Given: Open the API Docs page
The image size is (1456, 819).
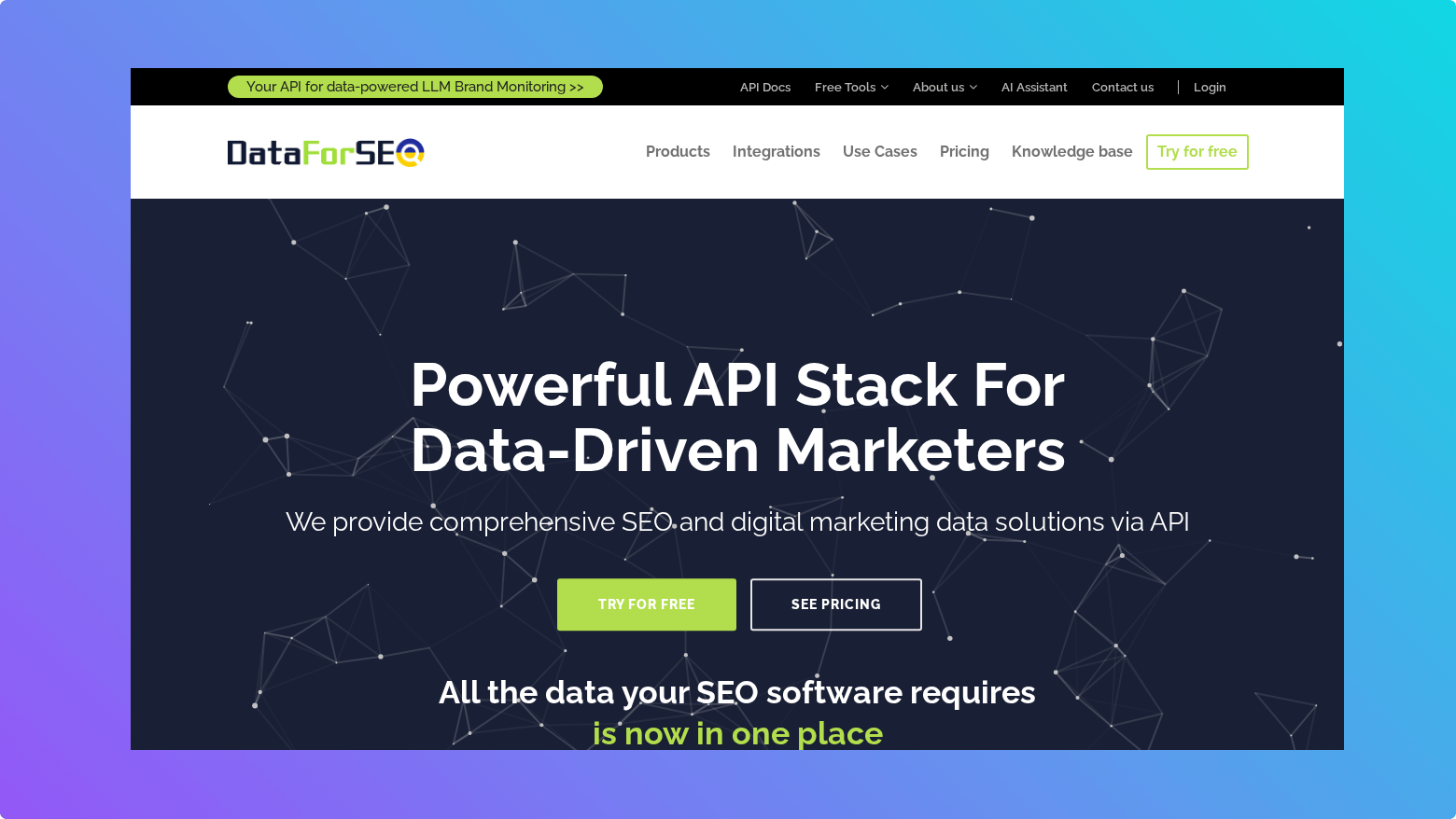Looking at the screenshot, I should click(764, 87).
